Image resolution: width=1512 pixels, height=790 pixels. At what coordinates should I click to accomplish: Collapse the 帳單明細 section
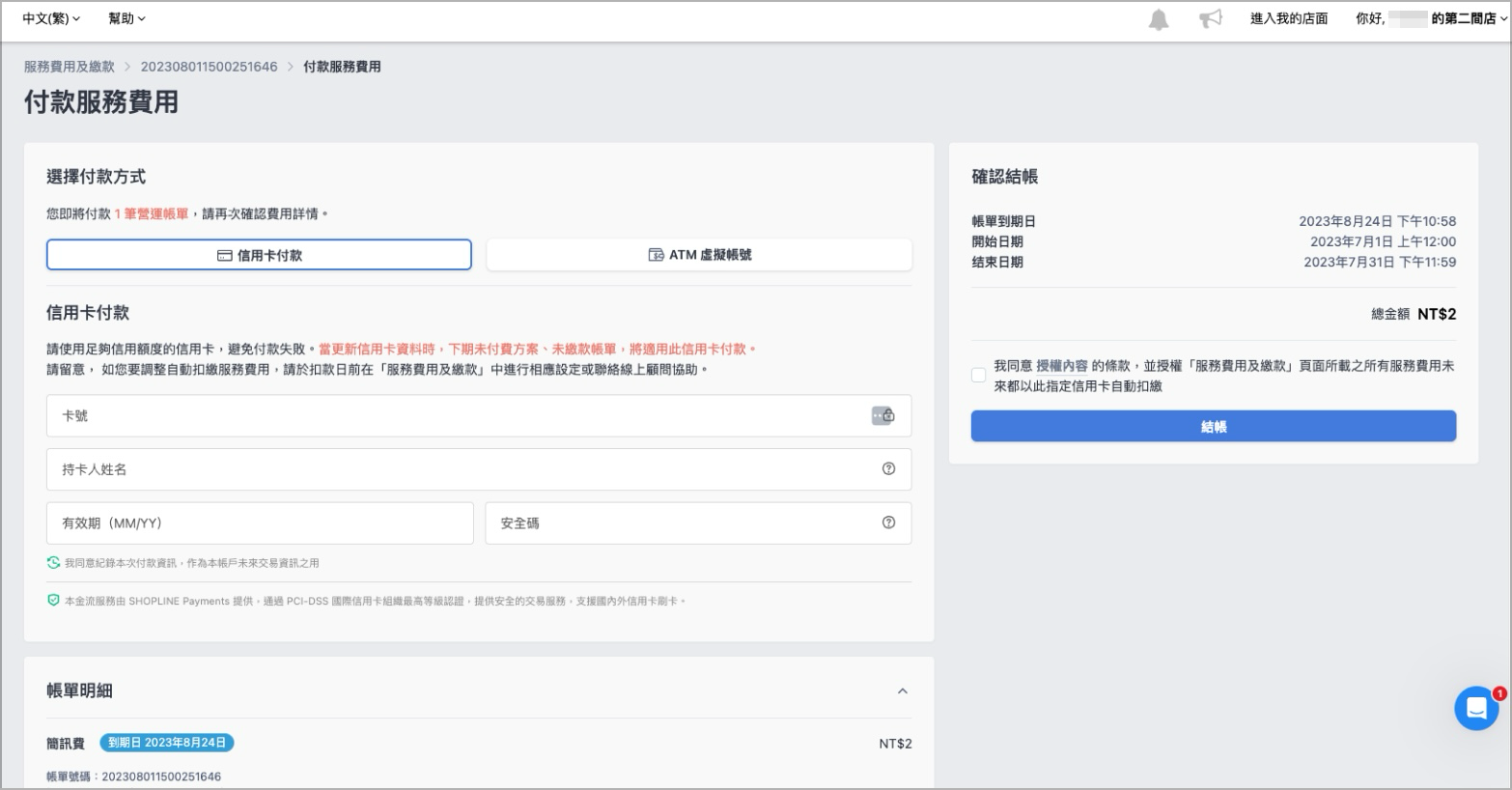903,691
